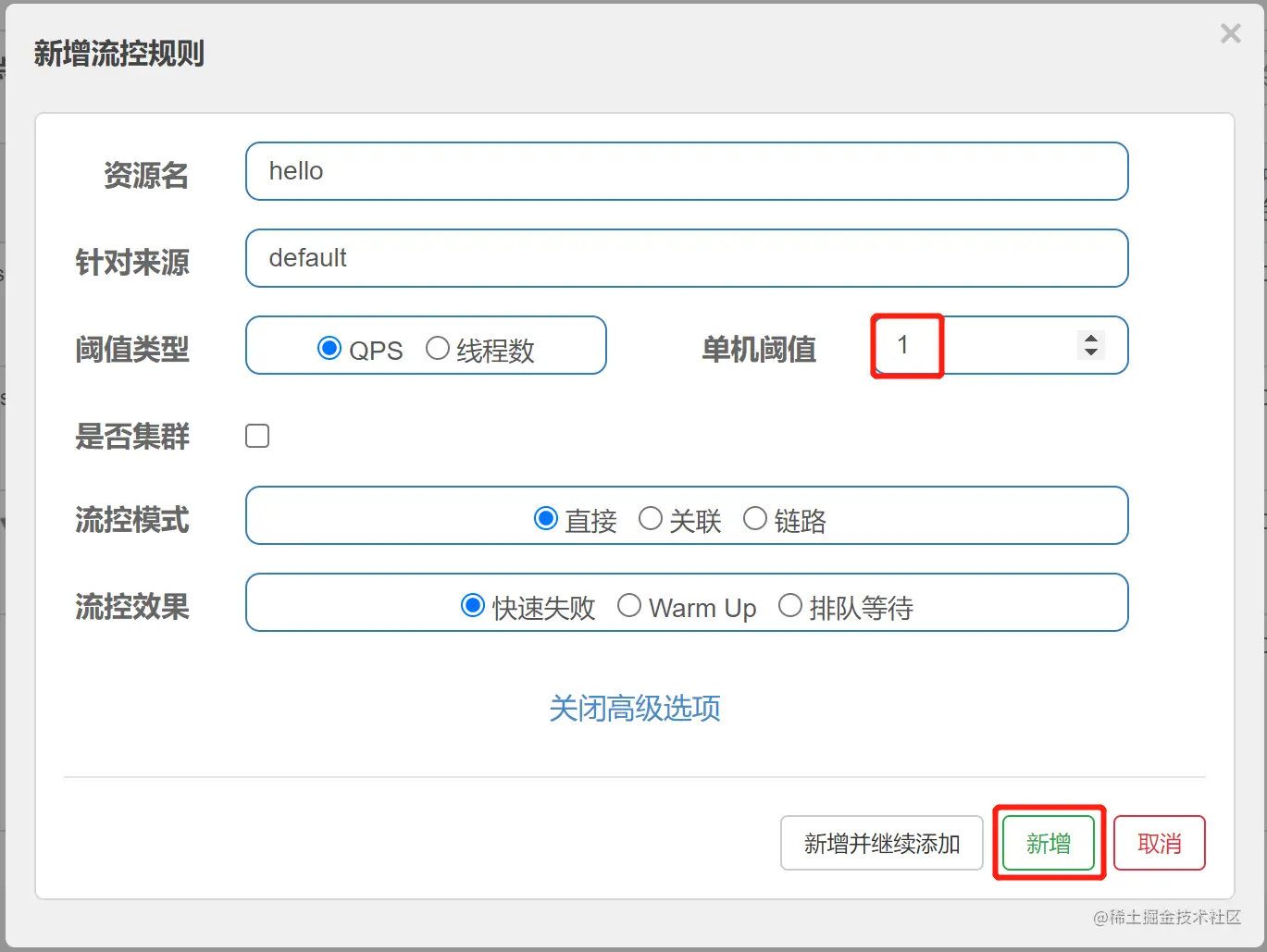Decrease 单机阈值 with the down stepper arrow

[1091, 352]
